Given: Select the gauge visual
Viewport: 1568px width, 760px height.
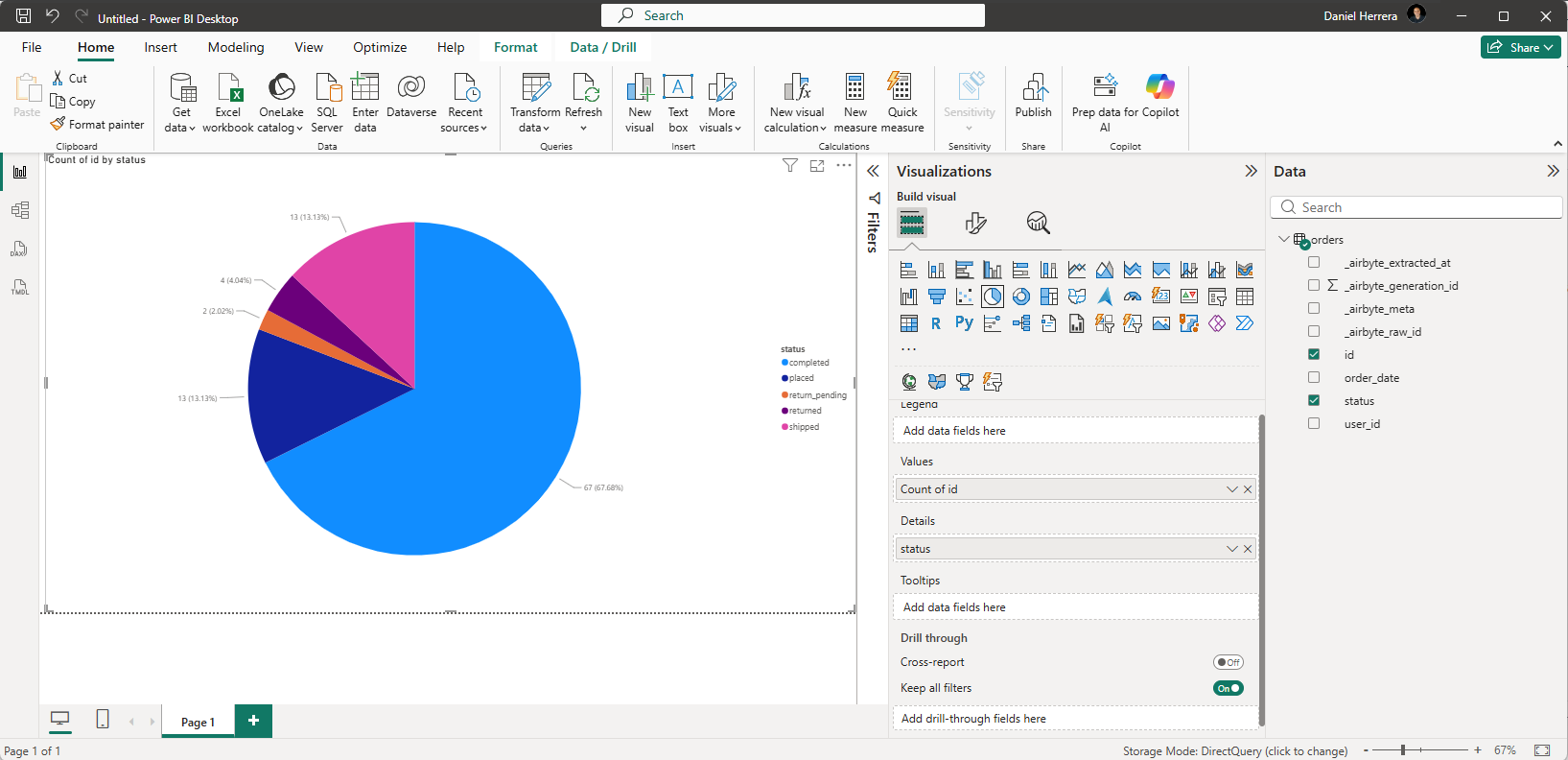Looking at the screenshot, I should pos(1133,297).
